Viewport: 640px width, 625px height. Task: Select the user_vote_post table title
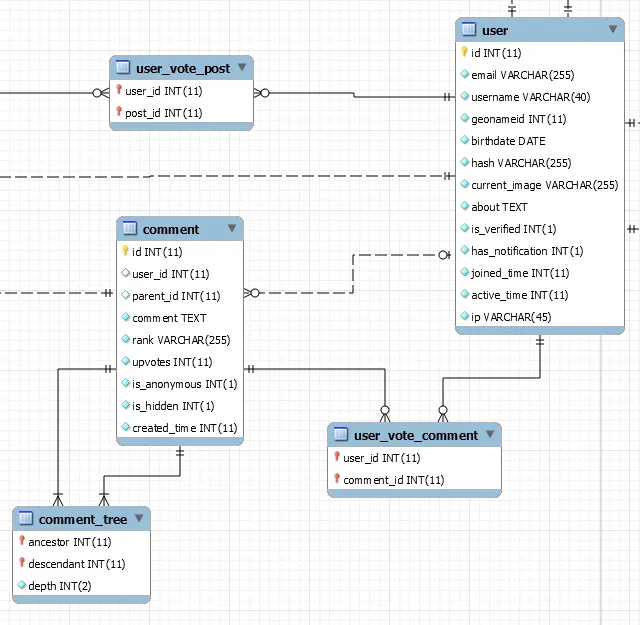click(x=183, y=69)
